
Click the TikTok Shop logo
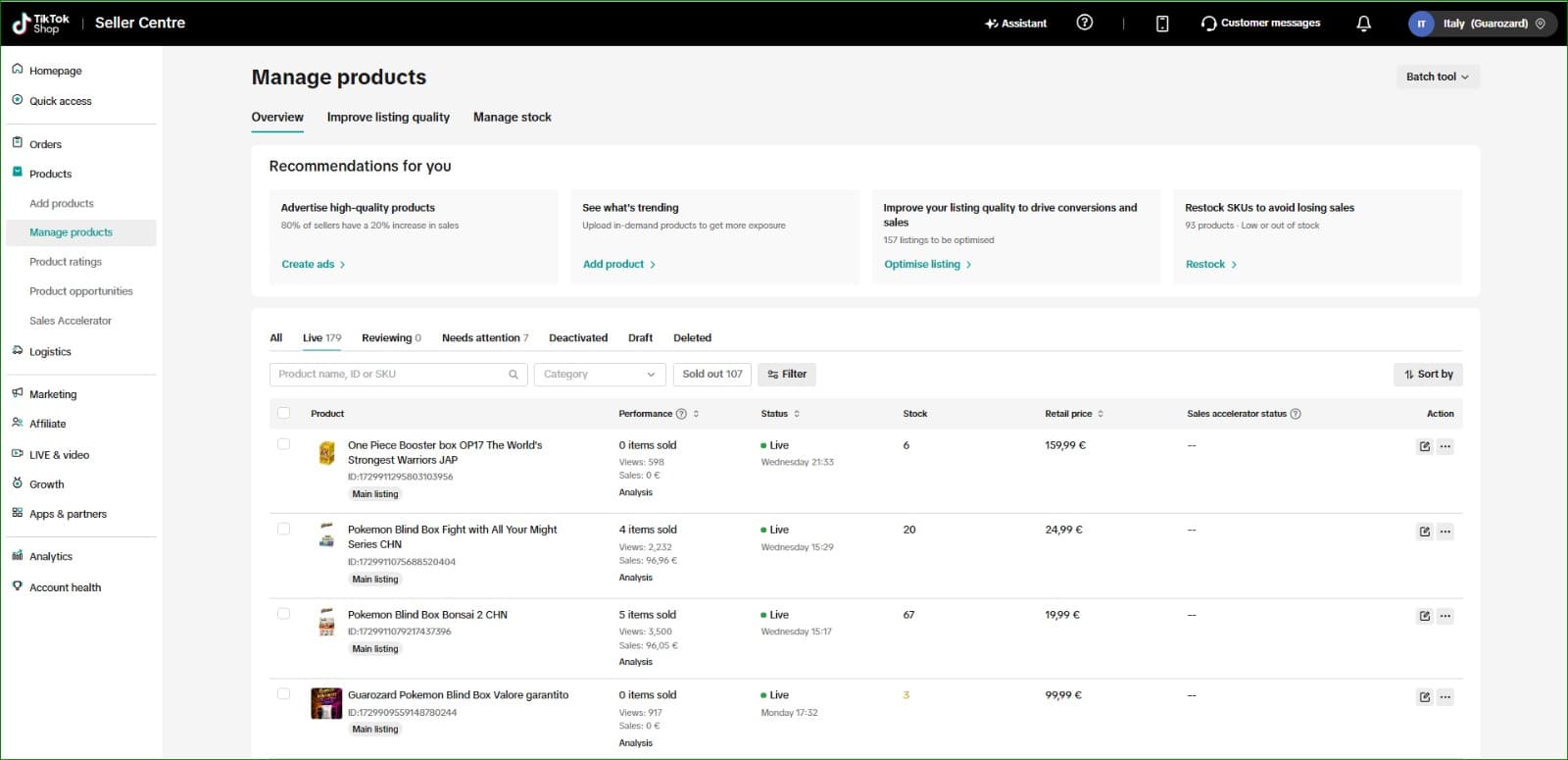tap(41, 24)
